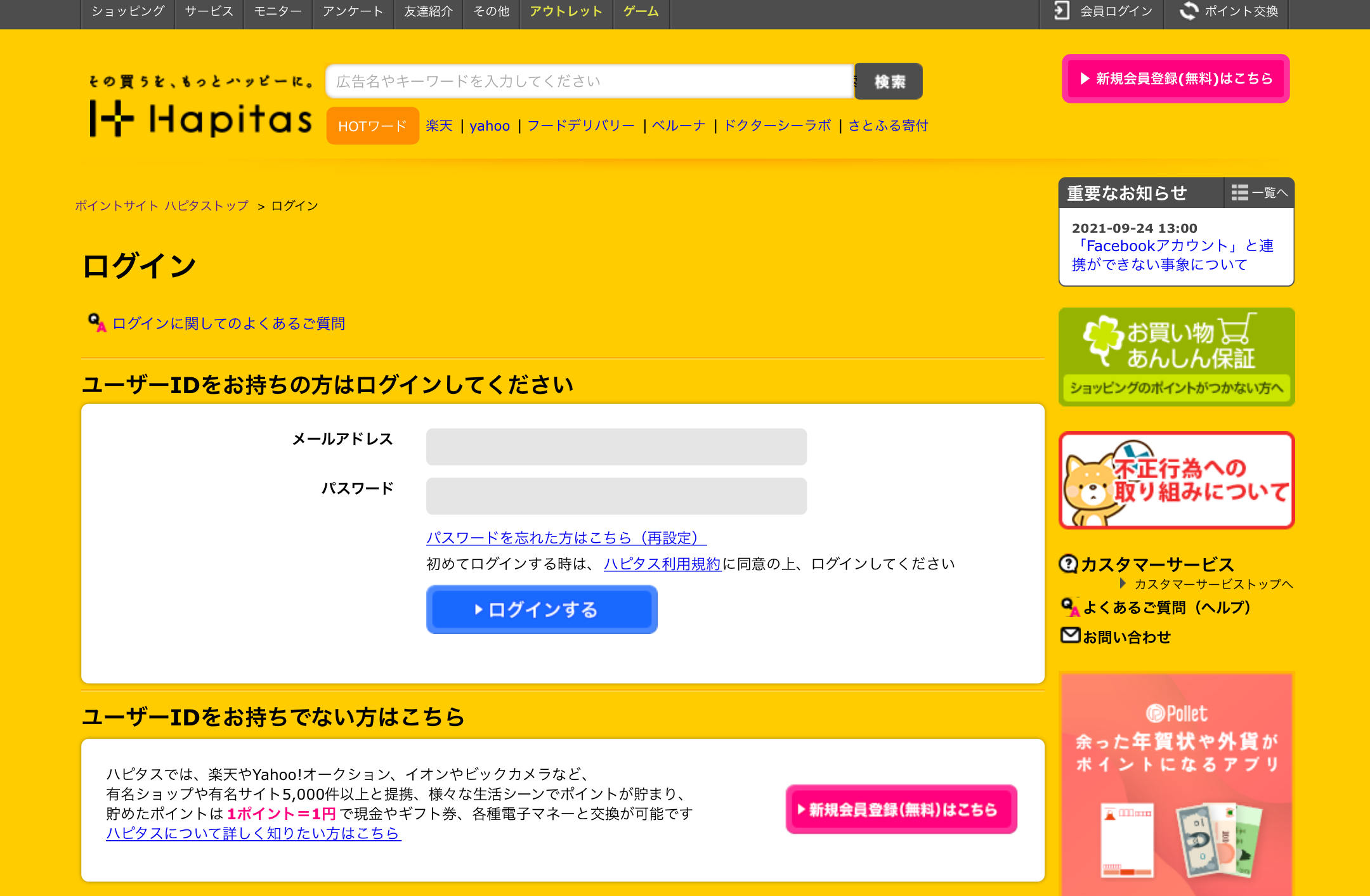The width and height of the screenshot is (1370, 896).
Task: Open the アウトレット menu item
Action: coord(566,11)
